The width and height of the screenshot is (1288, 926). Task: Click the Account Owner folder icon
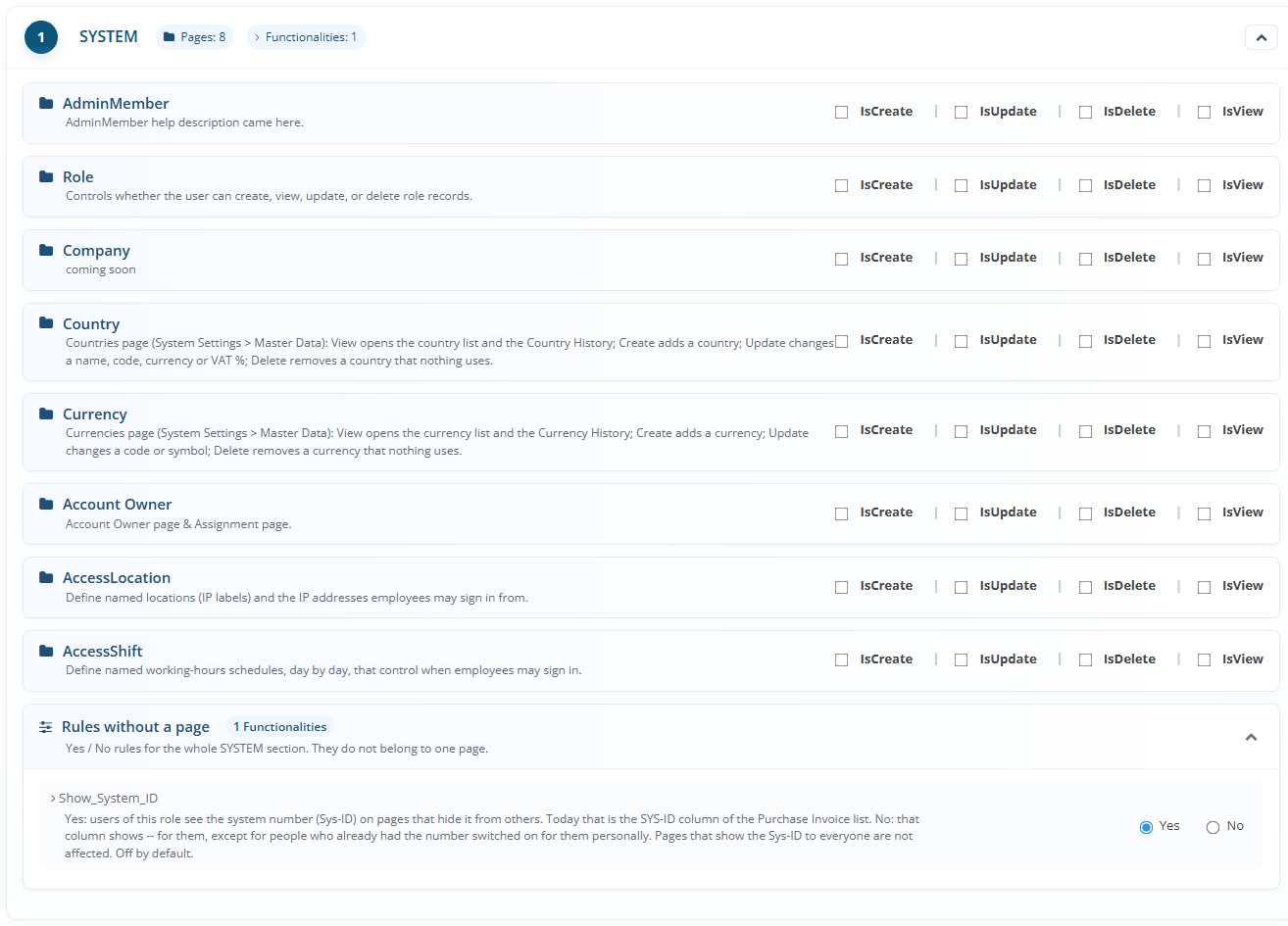46,504
